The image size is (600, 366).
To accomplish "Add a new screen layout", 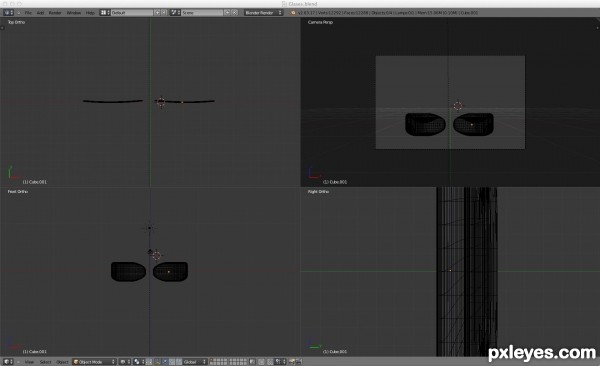I will tap(157, 13).
